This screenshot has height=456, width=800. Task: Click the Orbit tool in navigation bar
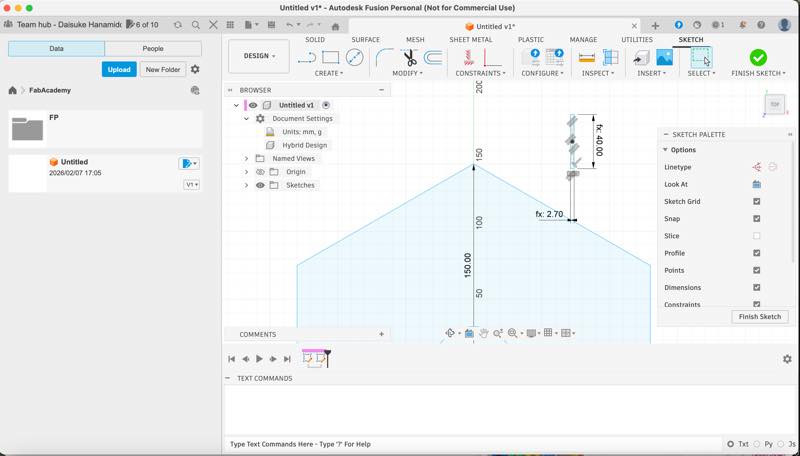[x=449, y=333]
